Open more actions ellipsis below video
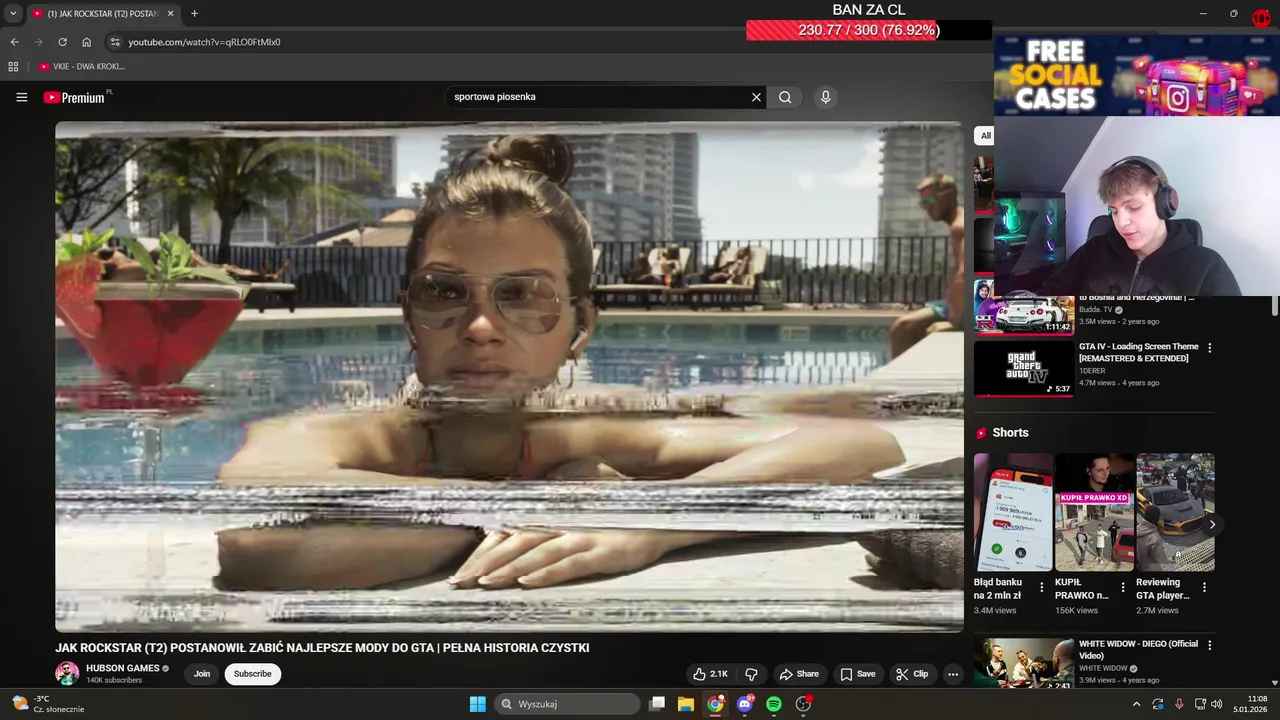This screenshot has height=720, width=1280. click(x=953, y=674)
